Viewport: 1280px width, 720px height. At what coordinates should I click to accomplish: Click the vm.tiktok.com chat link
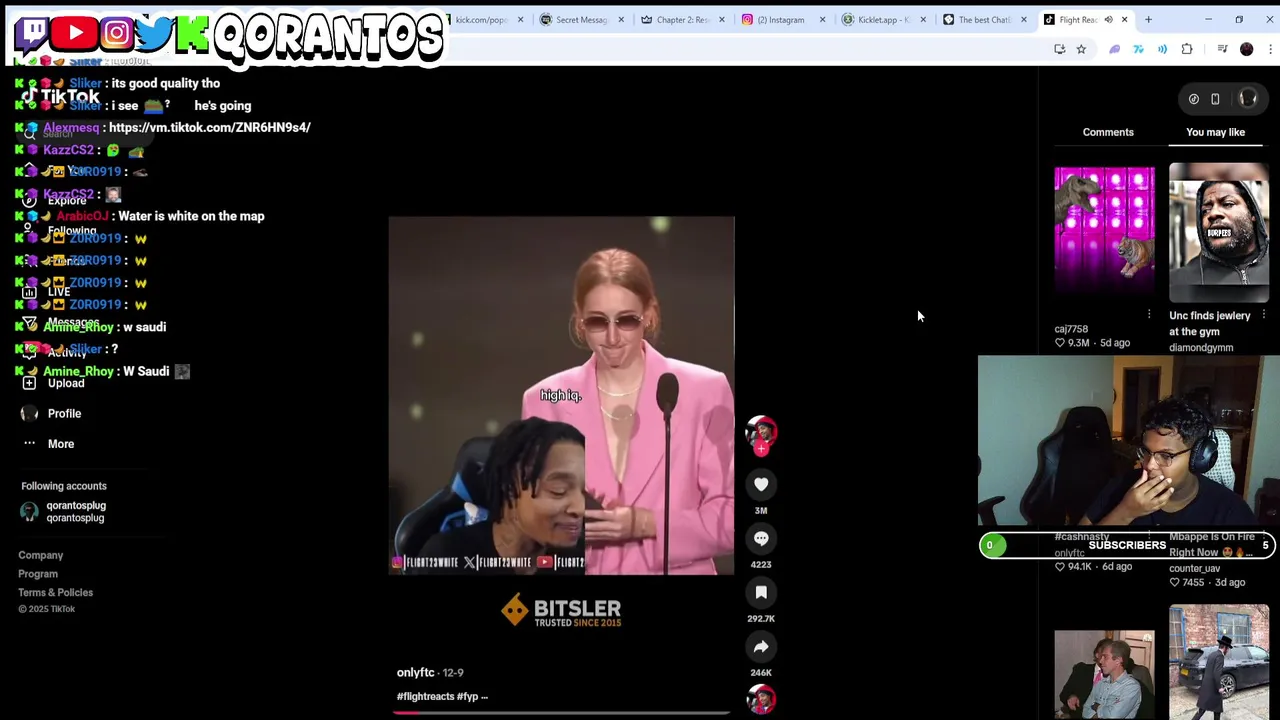point(209,128)
